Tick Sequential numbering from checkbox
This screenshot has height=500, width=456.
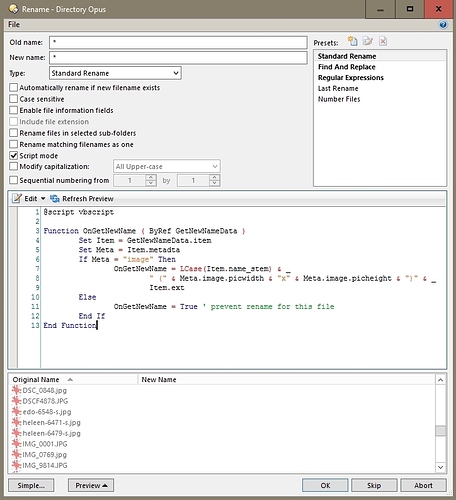coord(14,180)
